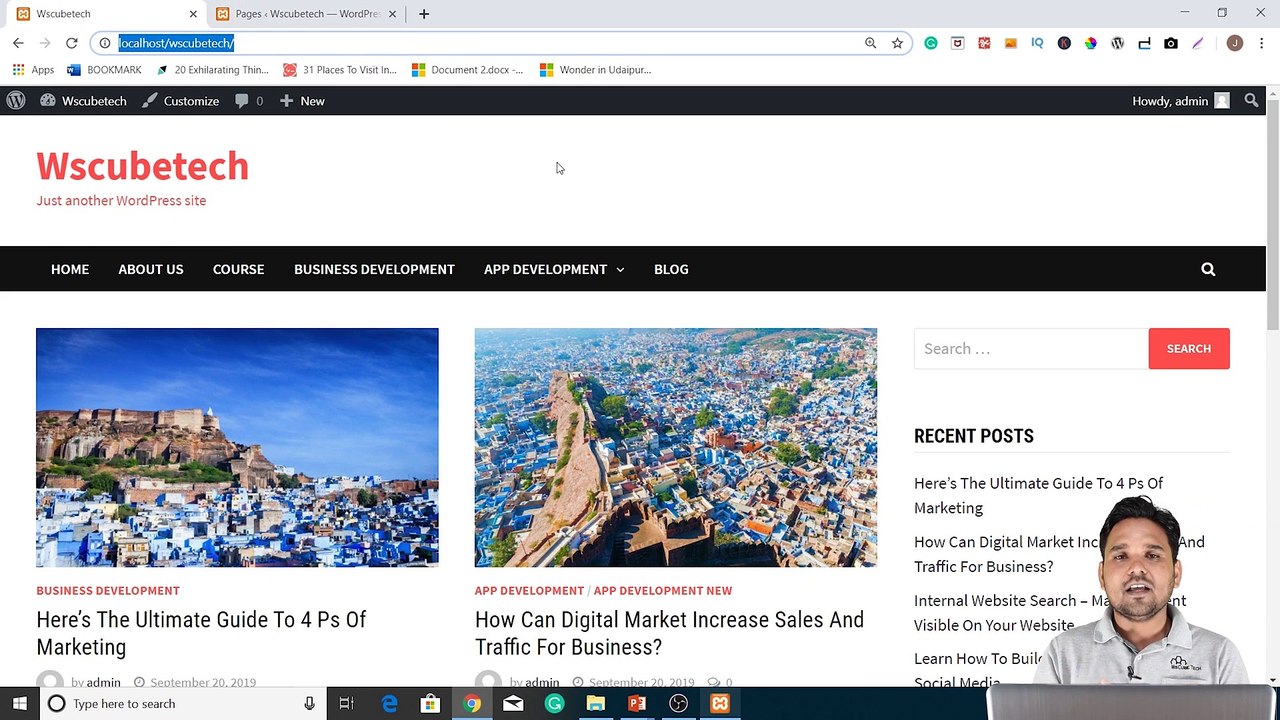Click the taskbar microphone icon
This screenshot has height=720, width=1280.
[x=310, y=704]
